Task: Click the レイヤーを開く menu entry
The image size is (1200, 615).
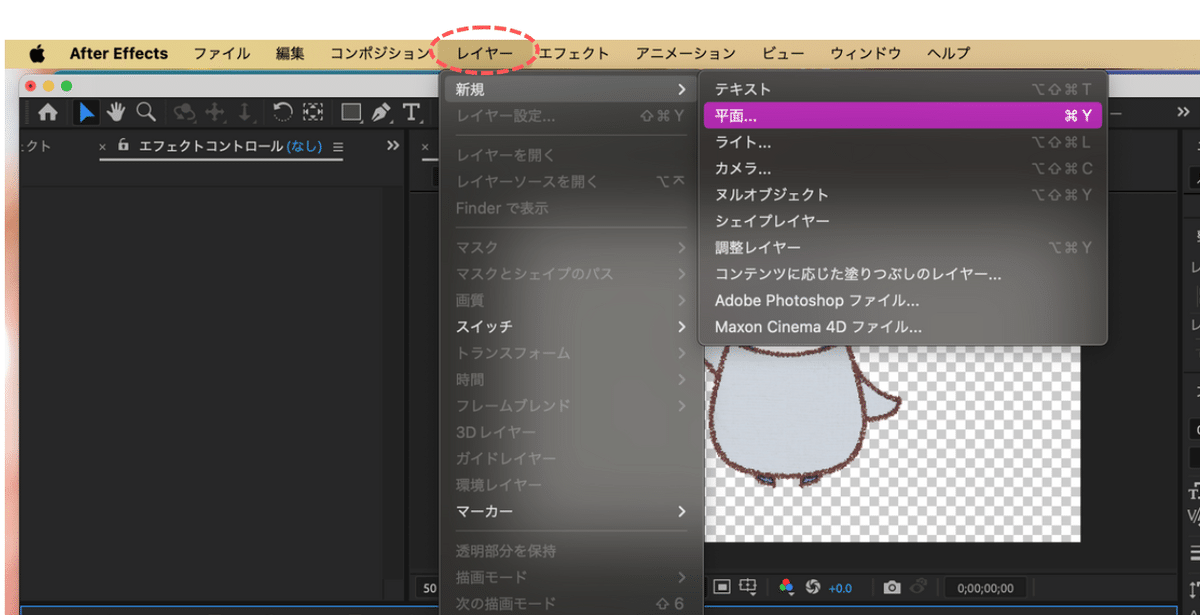Action: pyautogui.click(x=570, y=155)
